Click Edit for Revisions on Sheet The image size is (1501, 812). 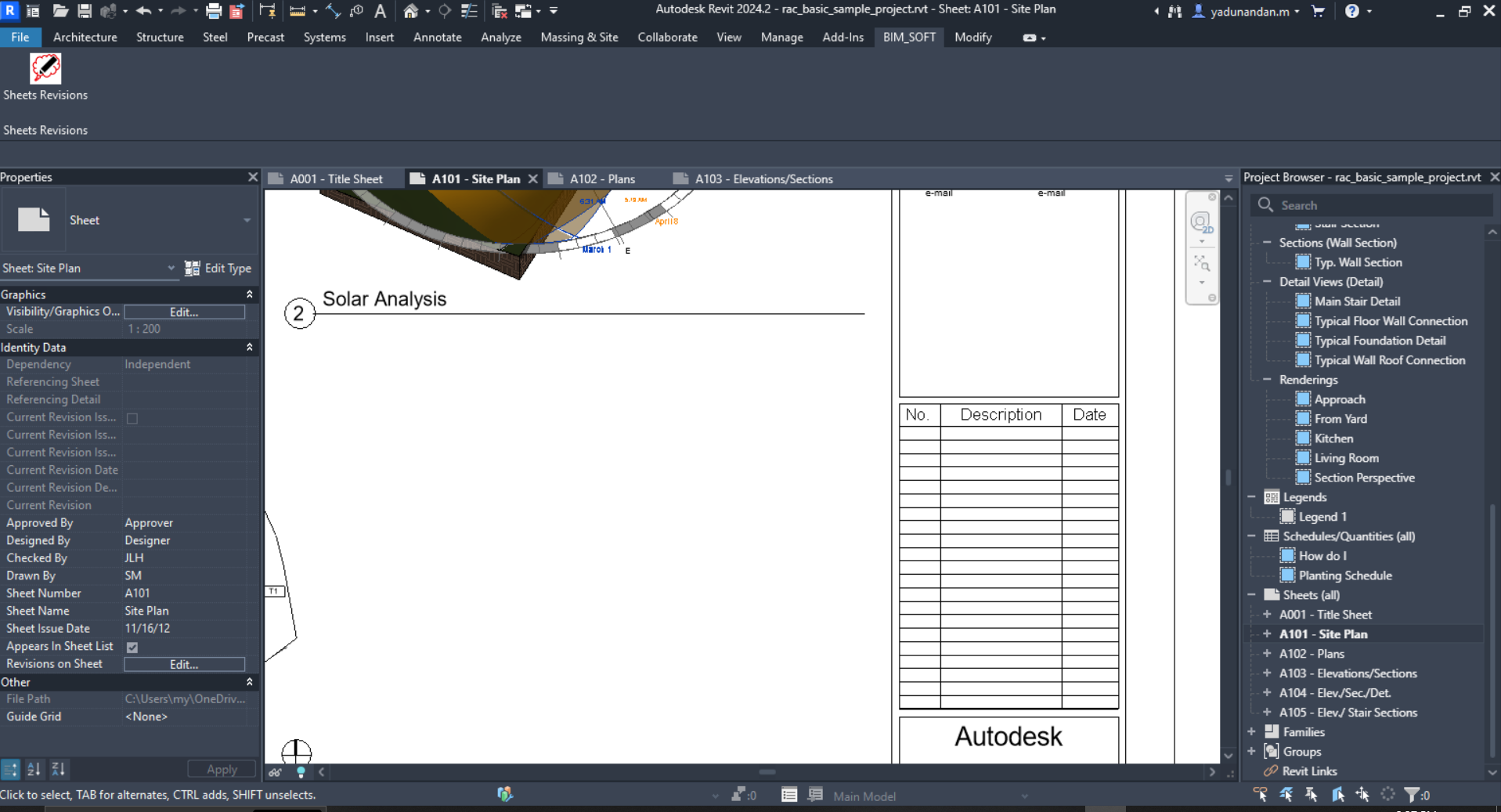(x=184, y=664)
